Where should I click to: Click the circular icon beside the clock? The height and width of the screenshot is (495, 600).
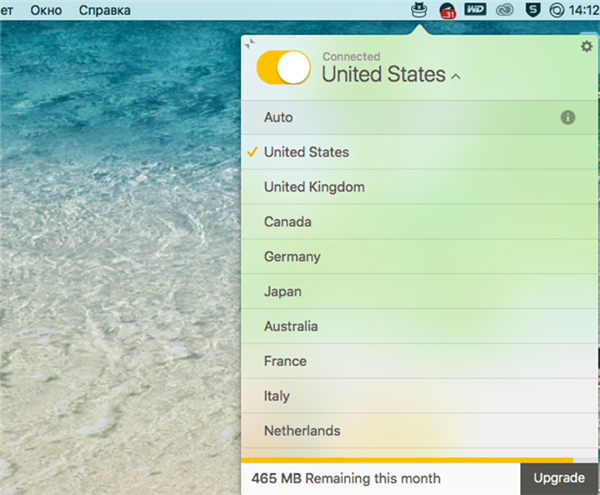pos(557,10)
